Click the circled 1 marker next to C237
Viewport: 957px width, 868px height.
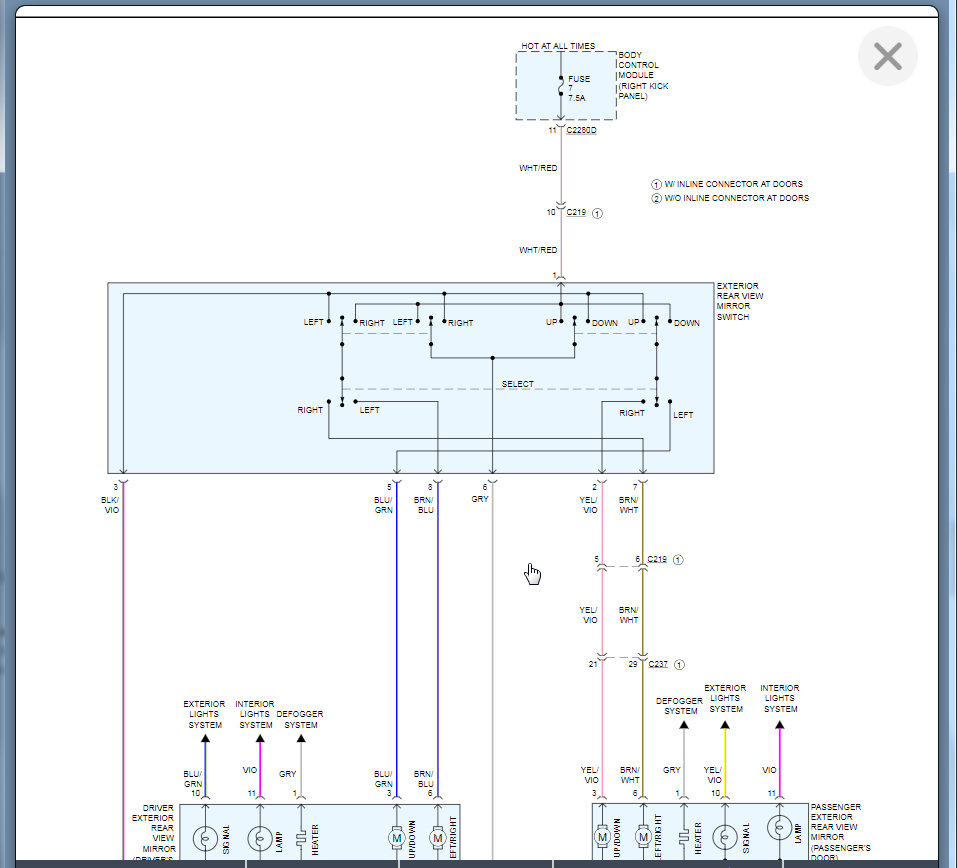pyautogui.click(x=679, y=664)
